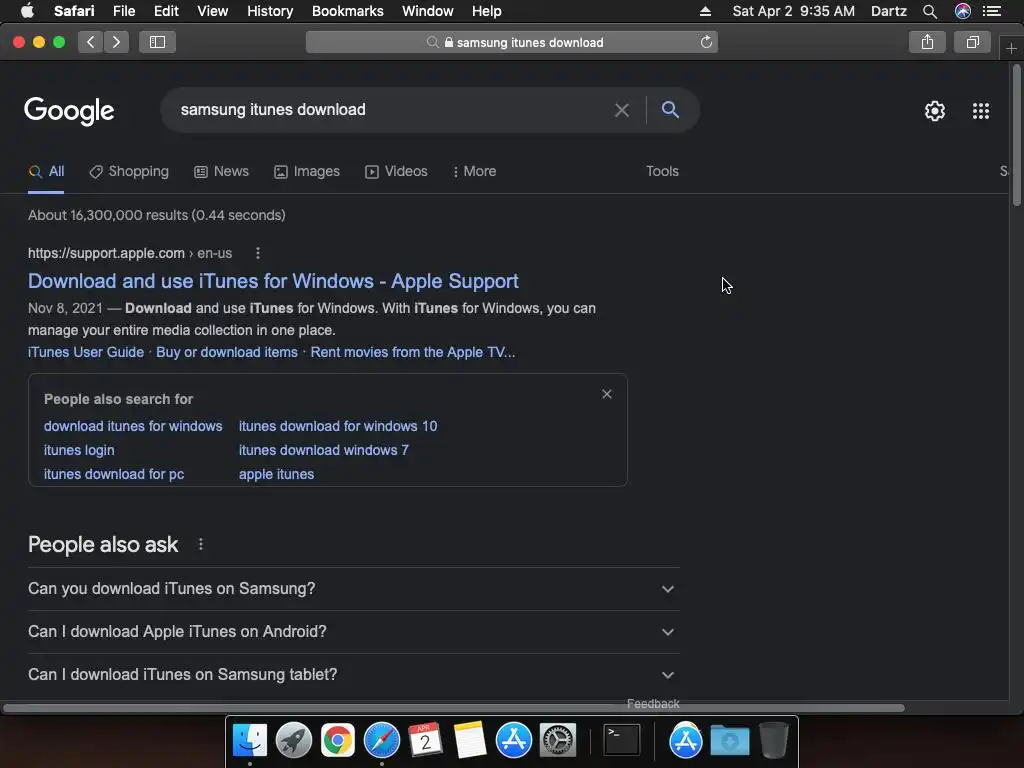Open the Safari File menu
Viewport: 1024px width, 768px height.
click(x=123, y=11)
